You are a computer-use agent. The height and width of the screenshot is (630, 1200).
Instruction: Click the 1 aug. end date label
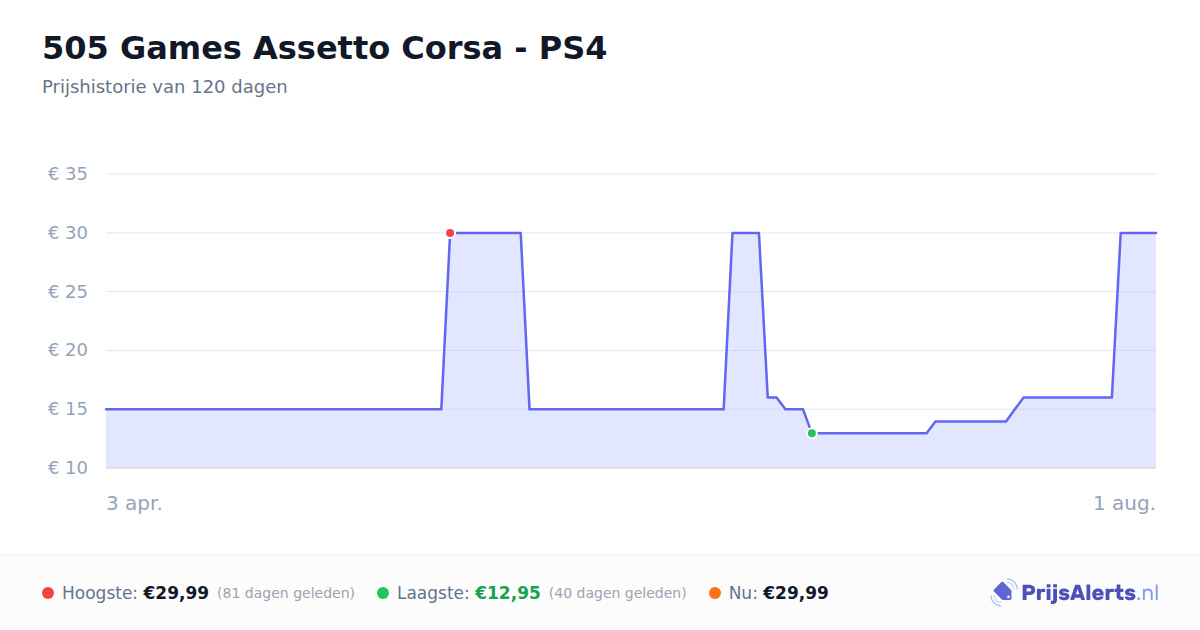click(1125, 503)
